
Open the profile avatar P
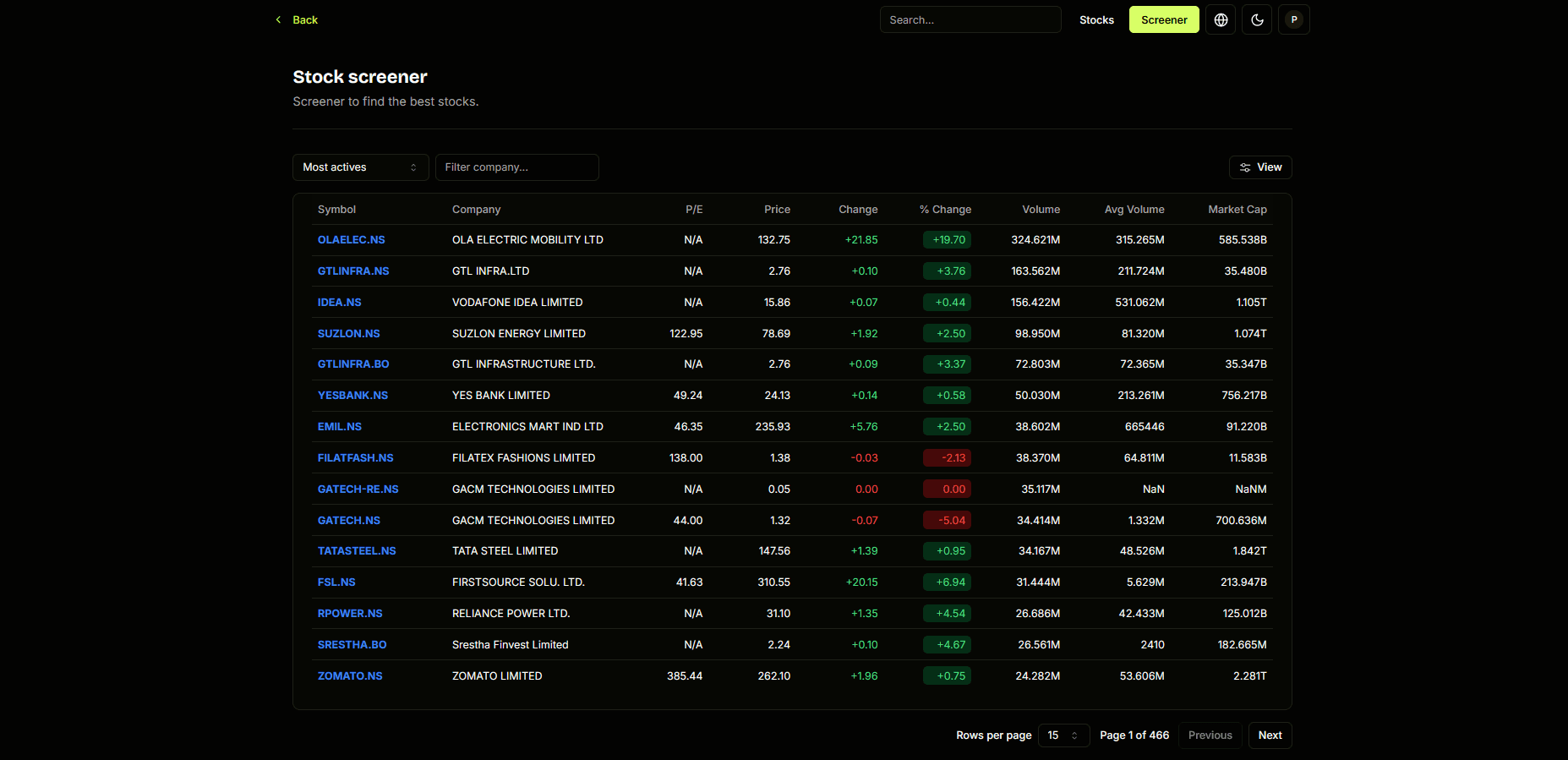(x=1294, y=19)
